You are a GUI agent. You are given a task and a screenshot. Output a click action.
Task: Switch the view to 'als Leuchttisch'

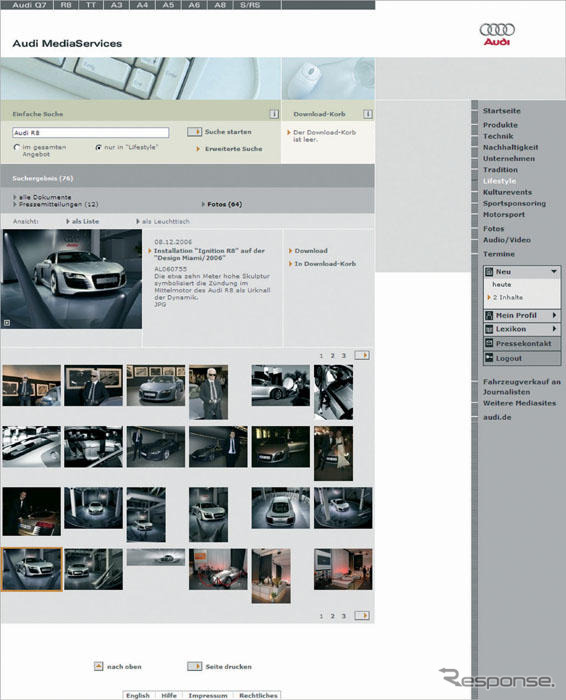166,221
